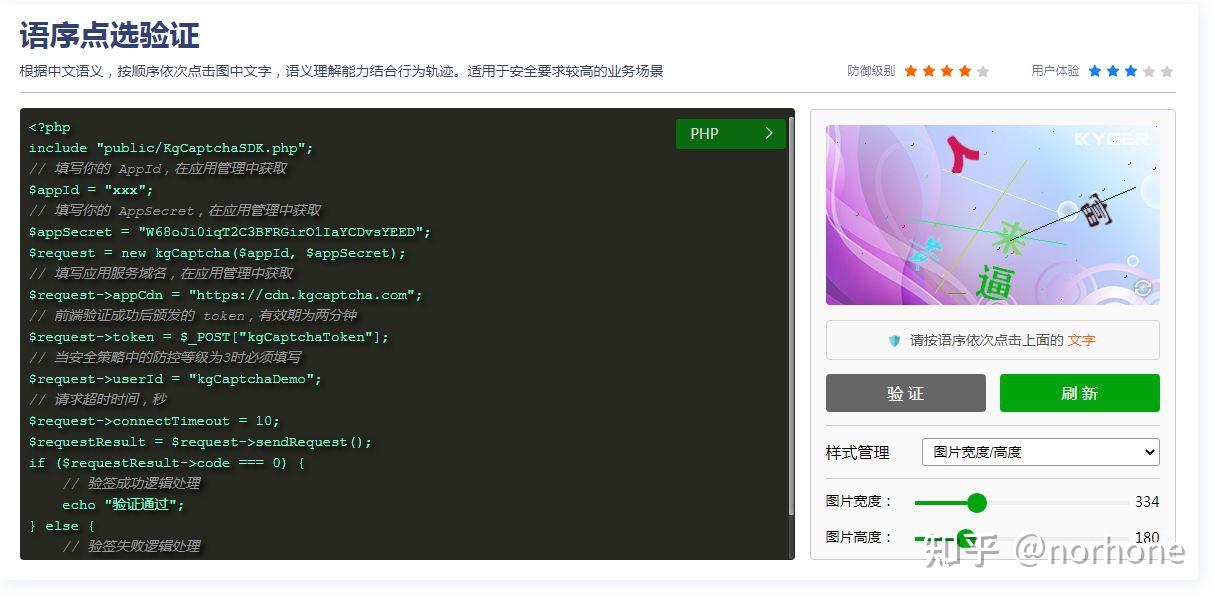
Task: Click the single grey star under 防御级别
Action: point(983,71)
